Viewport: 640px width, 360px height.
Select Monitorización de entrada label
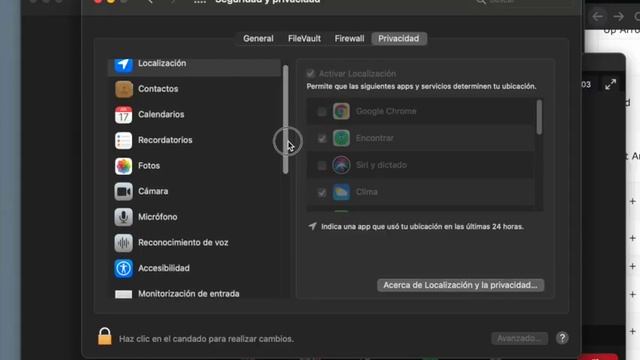click(189, 294)
